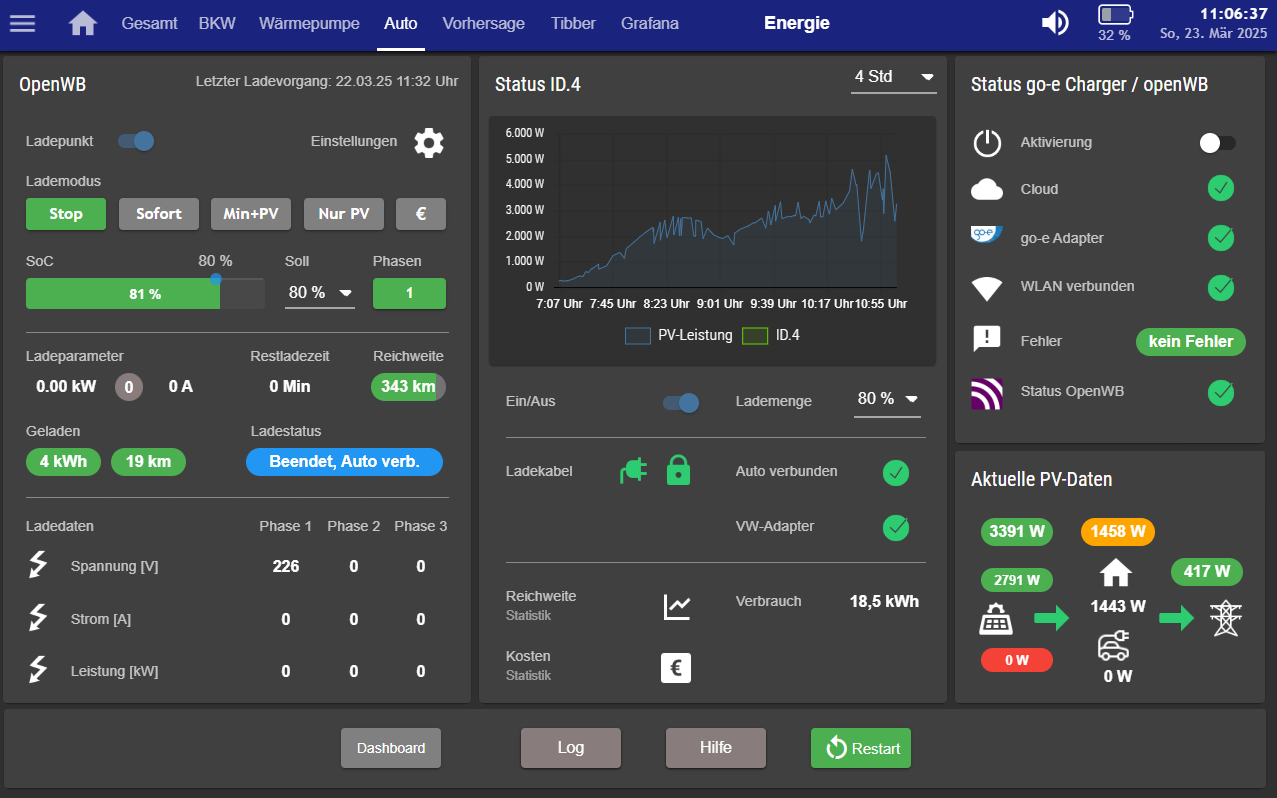This screenshot has width=1277, height=798.
Task: Click the ID.4 chart legend entry
Action: click(x=769, y=336)
